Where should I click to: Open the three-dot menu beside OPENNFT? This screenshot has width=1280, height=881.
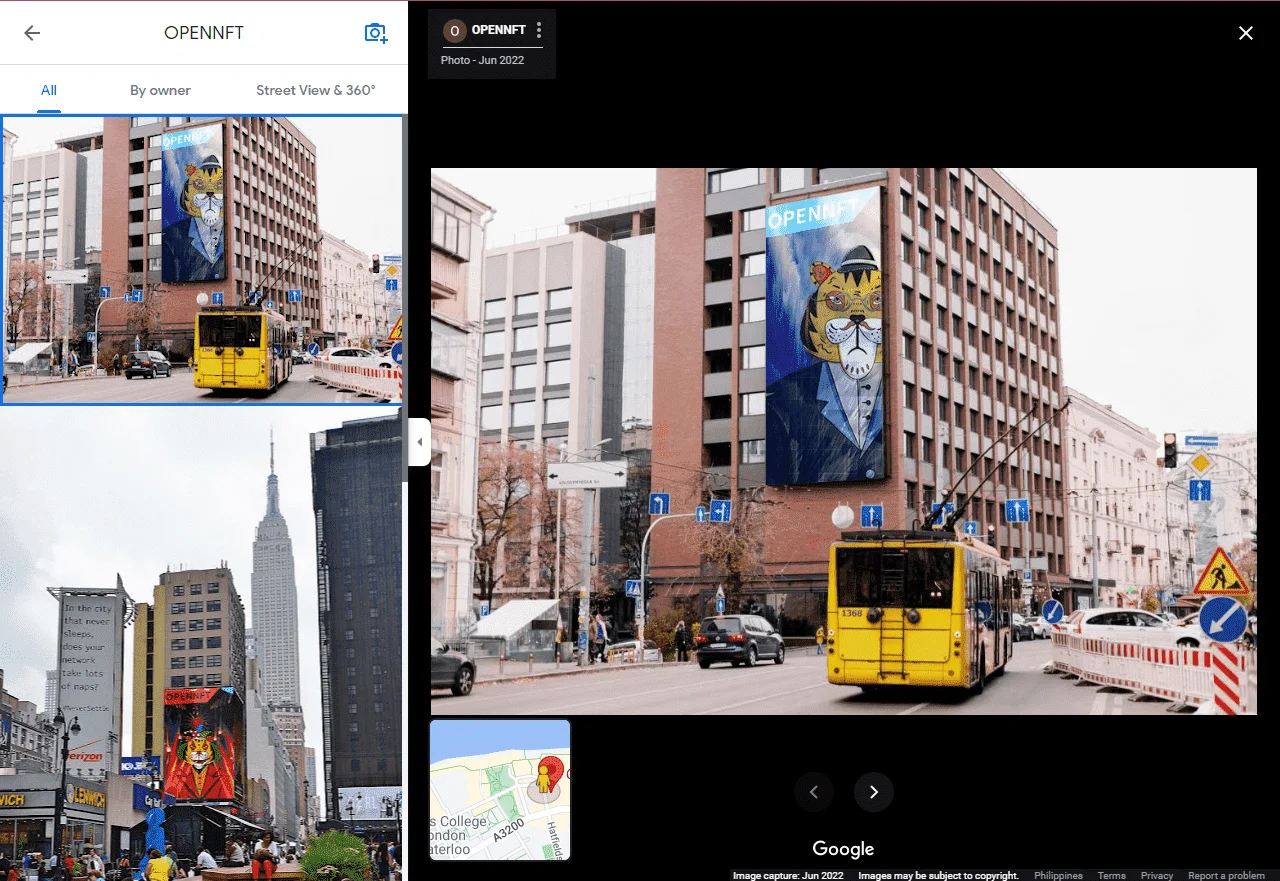539,31
